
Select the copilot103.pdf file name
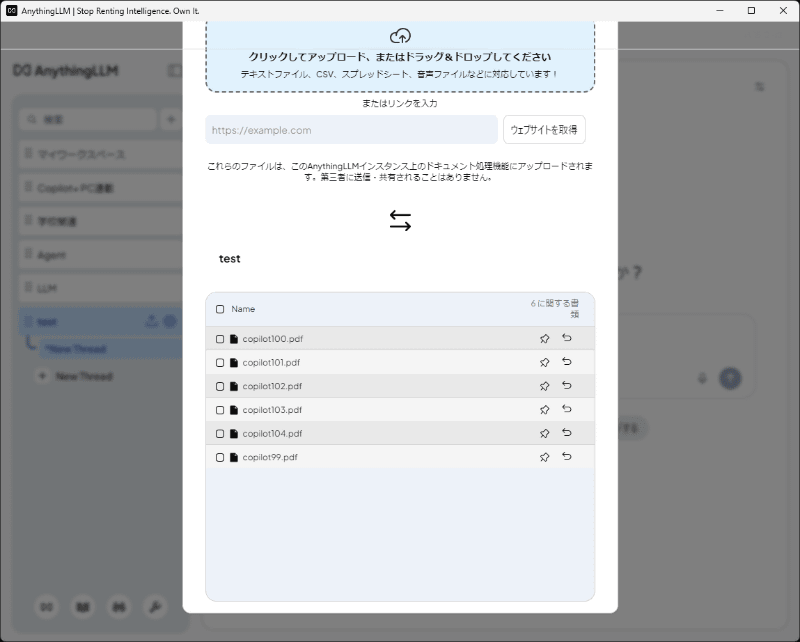pos(272,410)
